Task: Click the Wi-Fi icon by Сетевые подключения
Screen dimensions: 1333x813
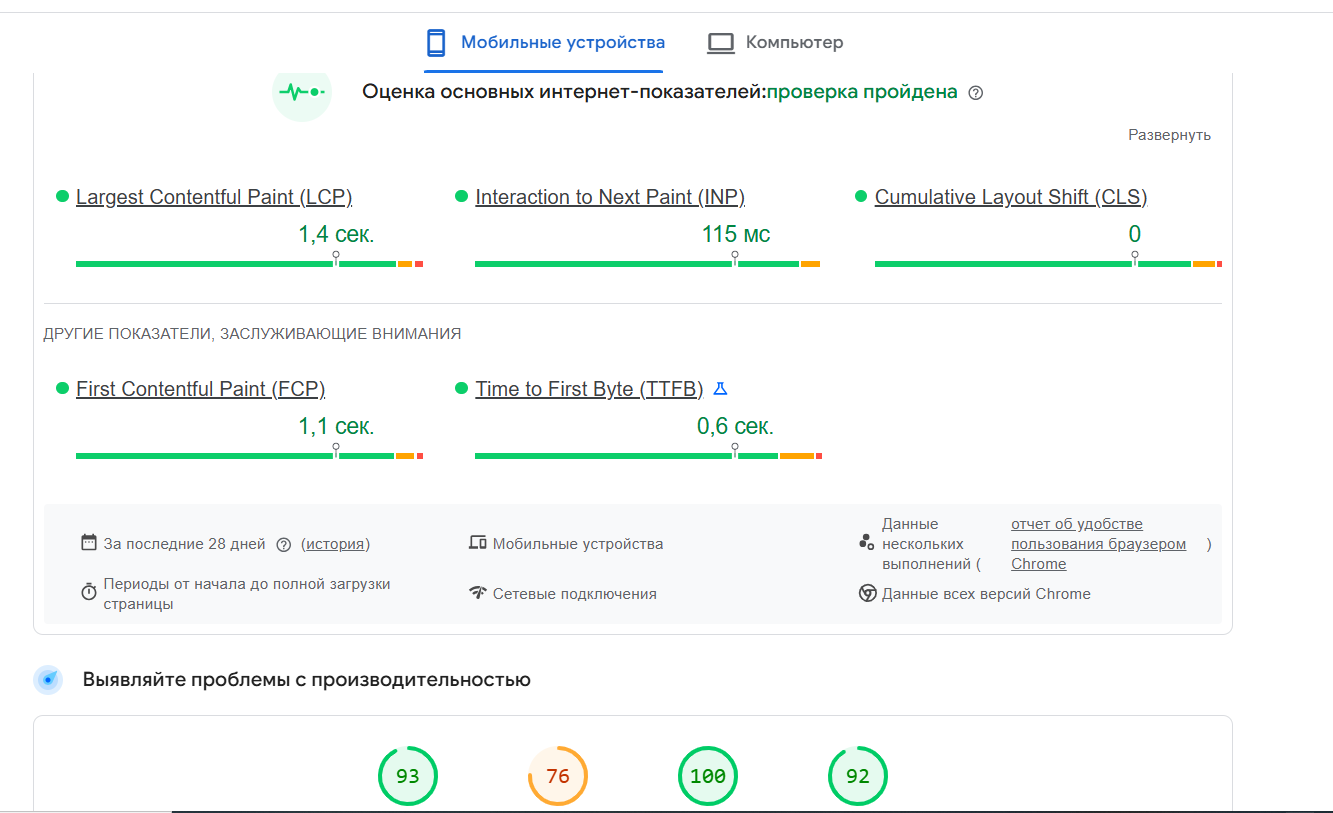Action: point(478,592)
